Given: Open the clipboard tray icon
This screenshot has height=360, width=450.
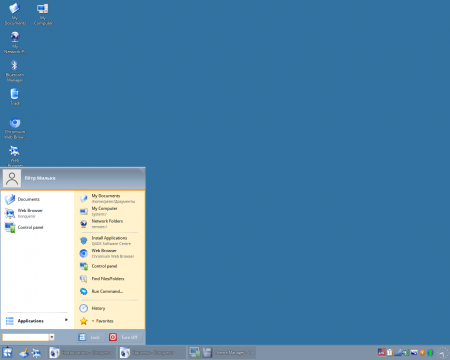Looking at the screenshot, I should click(x=389, y=352).
